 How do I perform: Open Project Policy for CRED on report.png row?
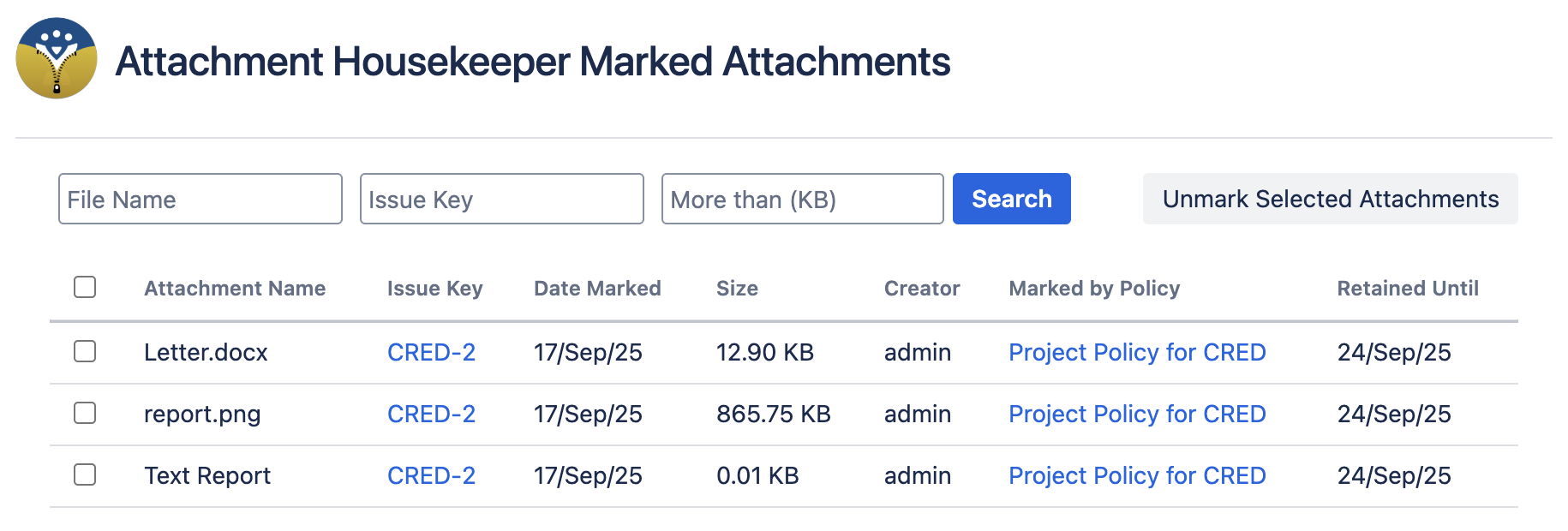tap(1137, 414)
